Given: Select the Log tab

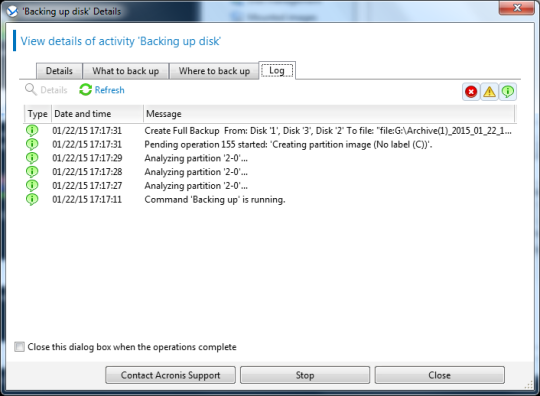Looking at the screenshot, I should pos(277,71).
